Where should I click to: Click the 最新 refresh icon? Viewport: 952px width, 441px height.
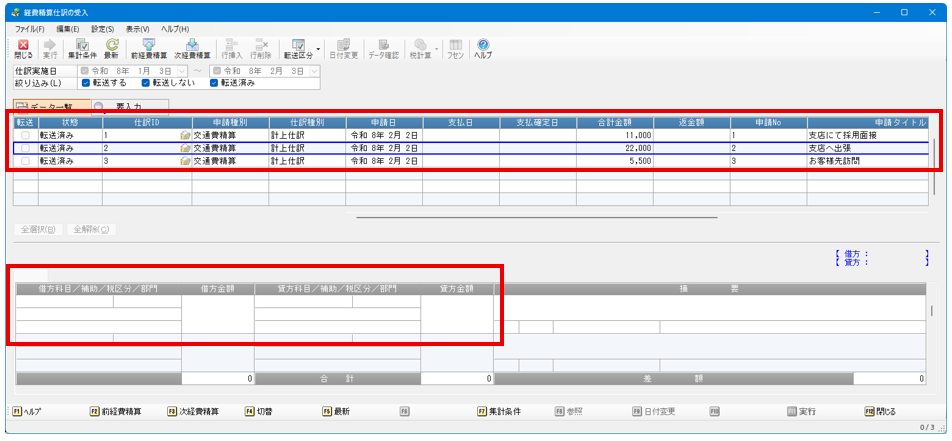(x=111, y=49)
